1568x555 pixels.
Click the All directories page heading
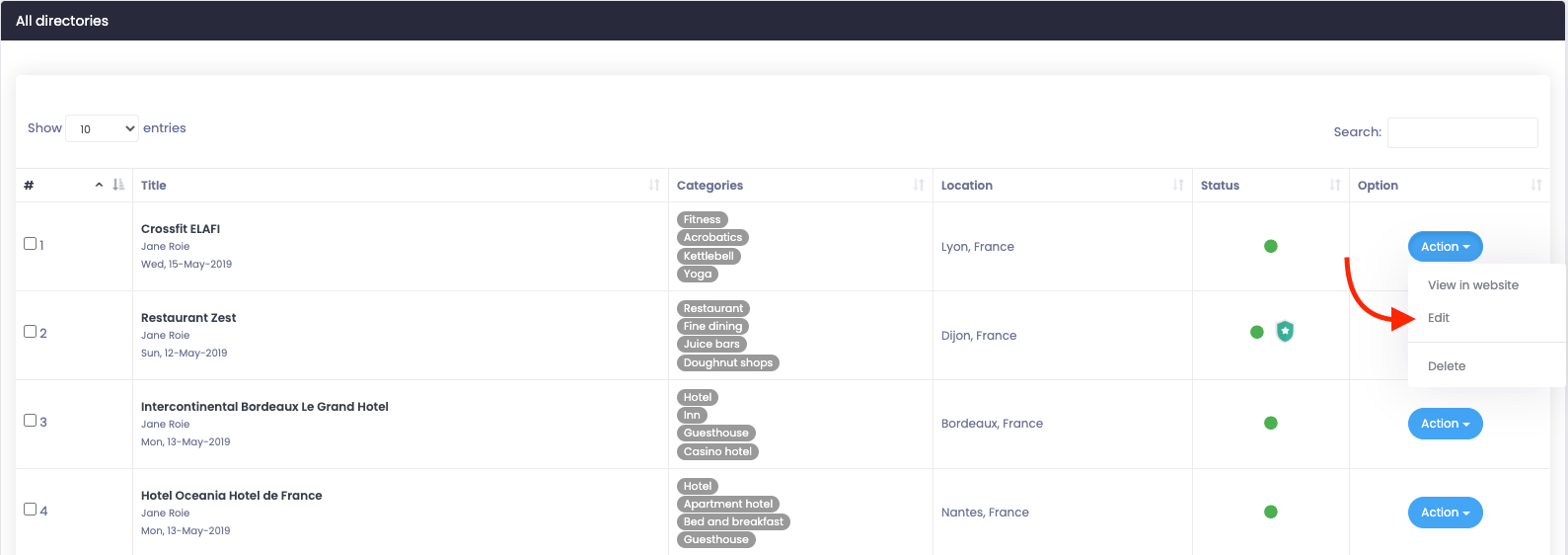click(x=62, y=21)
